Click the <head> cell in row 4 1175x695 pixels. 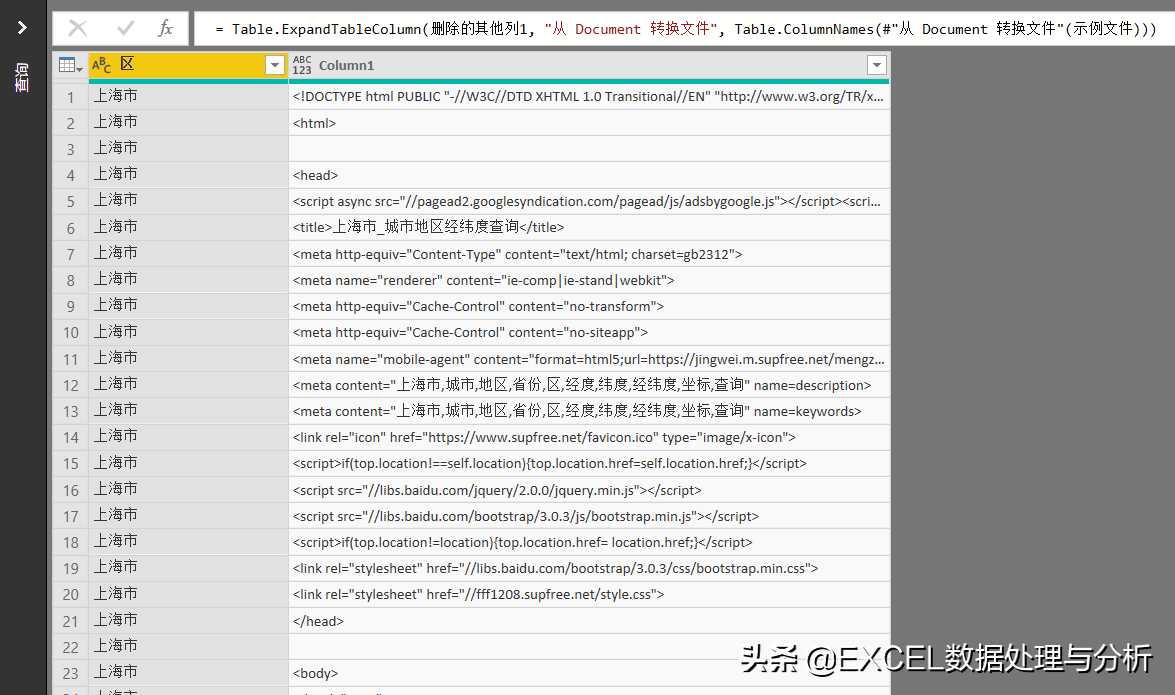(589, 175)
